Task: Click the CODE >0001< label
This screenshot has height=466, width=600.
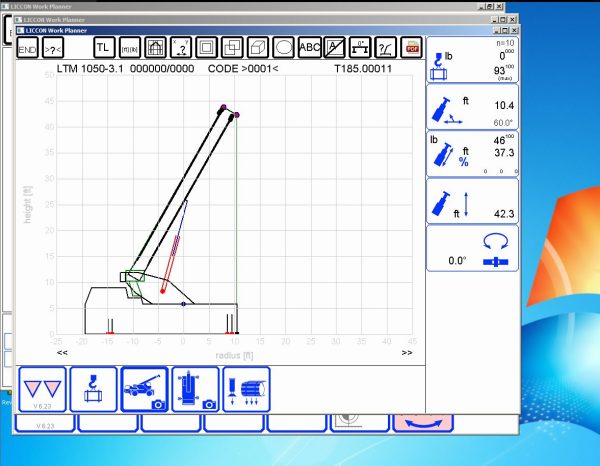Action: [243, 69]
